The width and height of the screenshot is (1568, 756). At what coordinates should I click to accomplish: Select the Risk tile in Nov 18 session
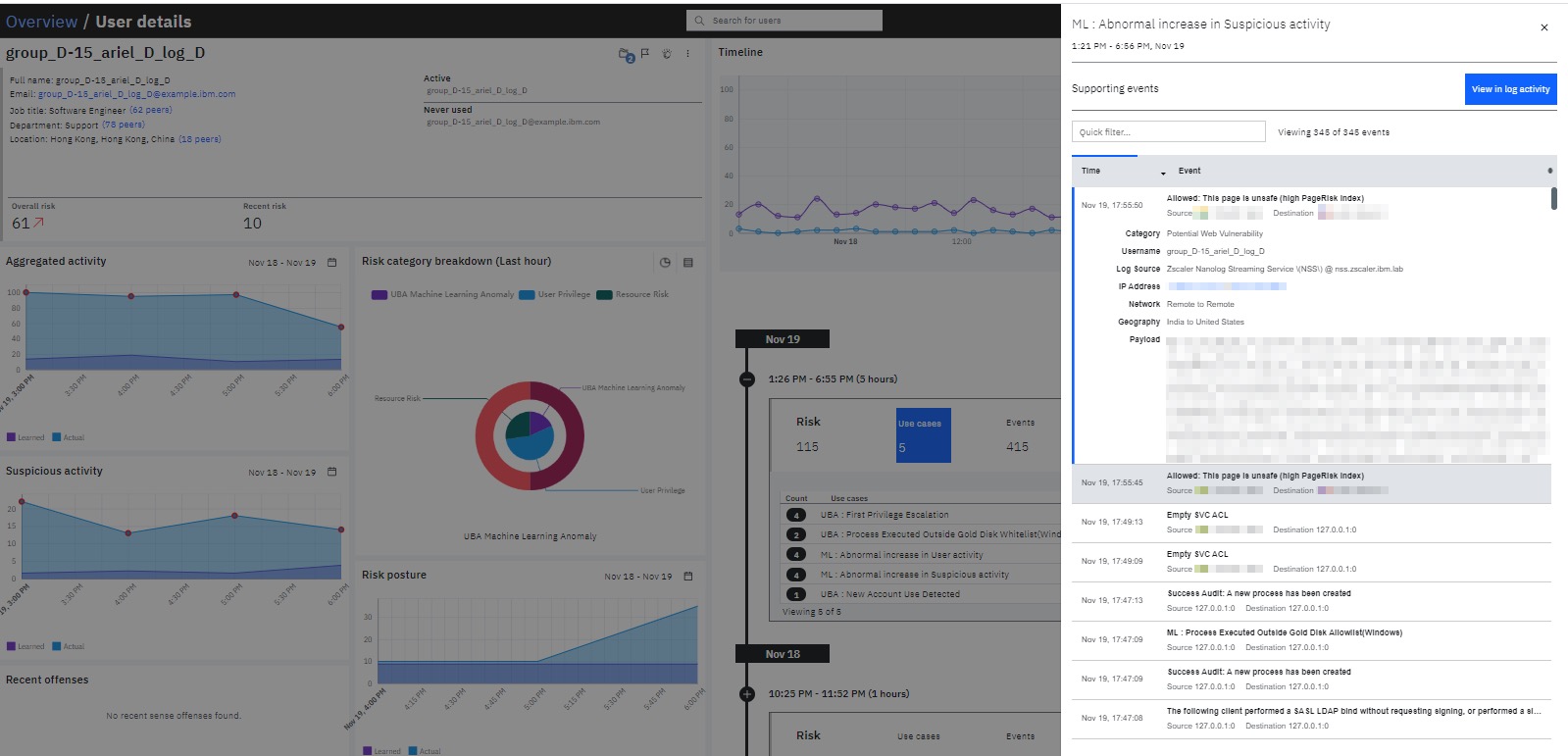[808, 735]
